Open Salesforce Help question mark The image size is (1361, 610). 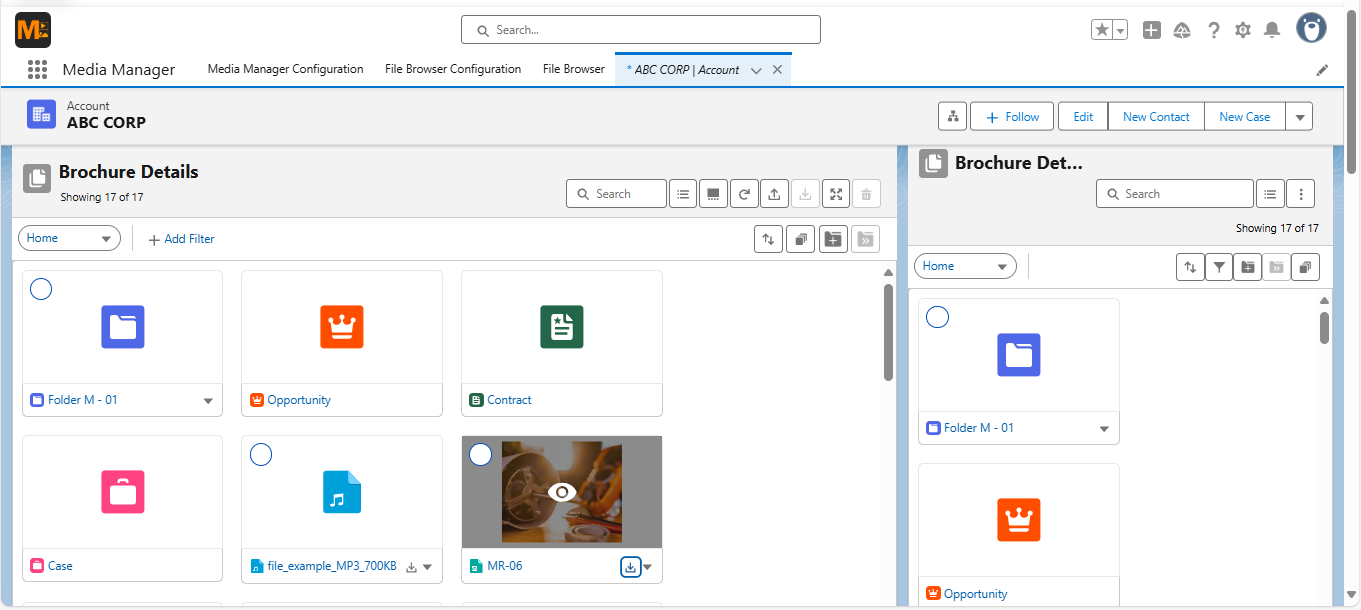click(x=1213, y=30)
